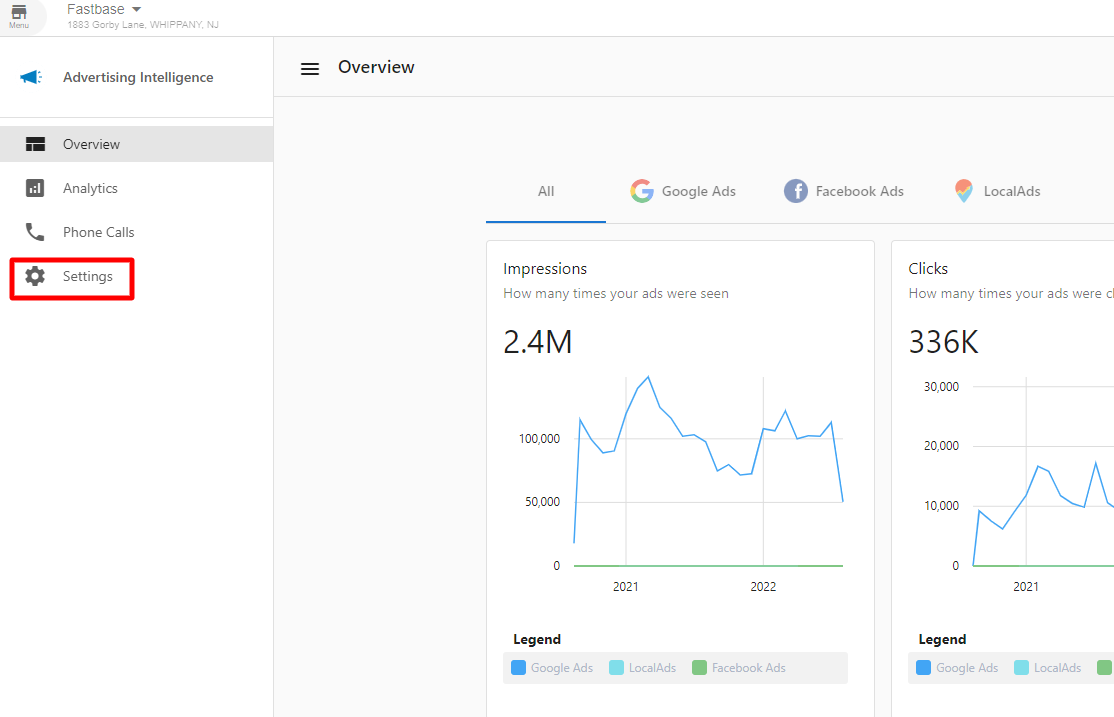
Task: Click Google Ads swatch in Clicks legend
Action: coord(923,668)
